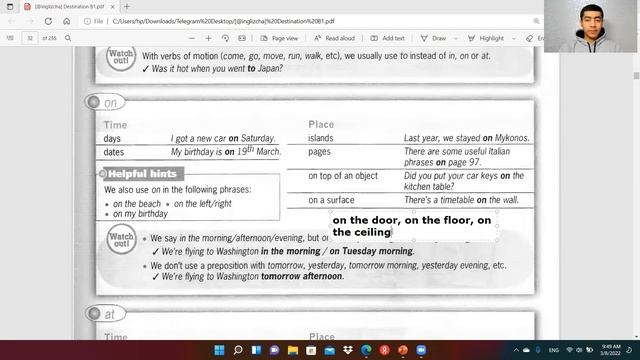
Task: Click the ENG language indicator
Action: pyautogui.click(x=553, y=350)
